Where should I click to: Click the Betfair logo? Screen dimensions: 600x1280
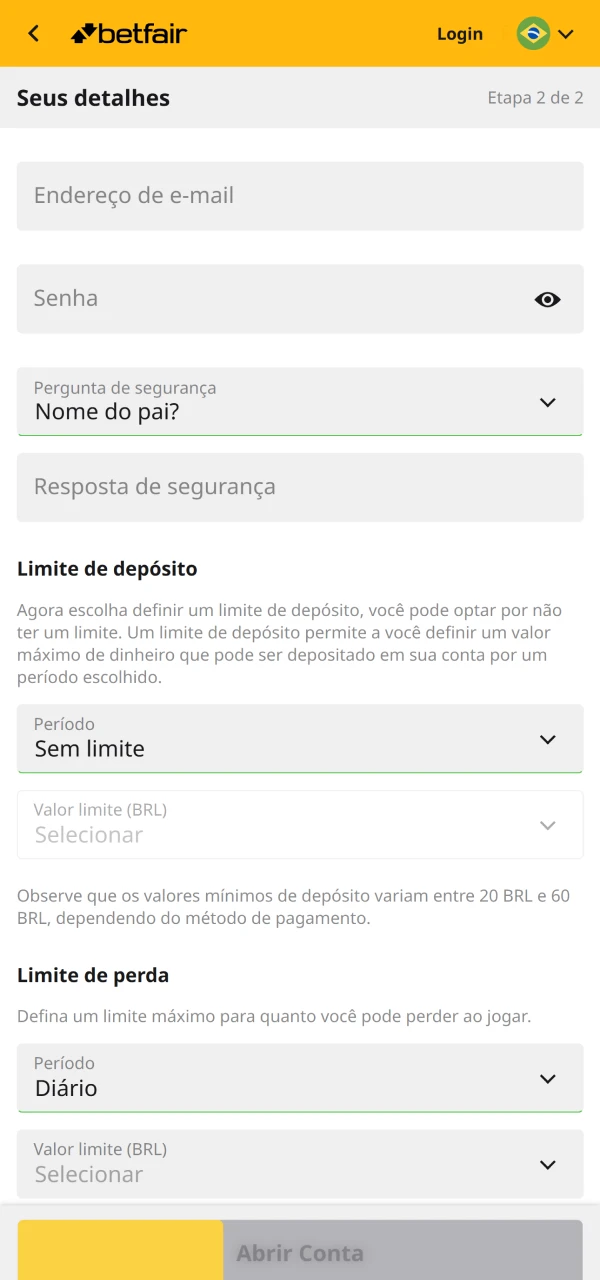tap(128, 33)
